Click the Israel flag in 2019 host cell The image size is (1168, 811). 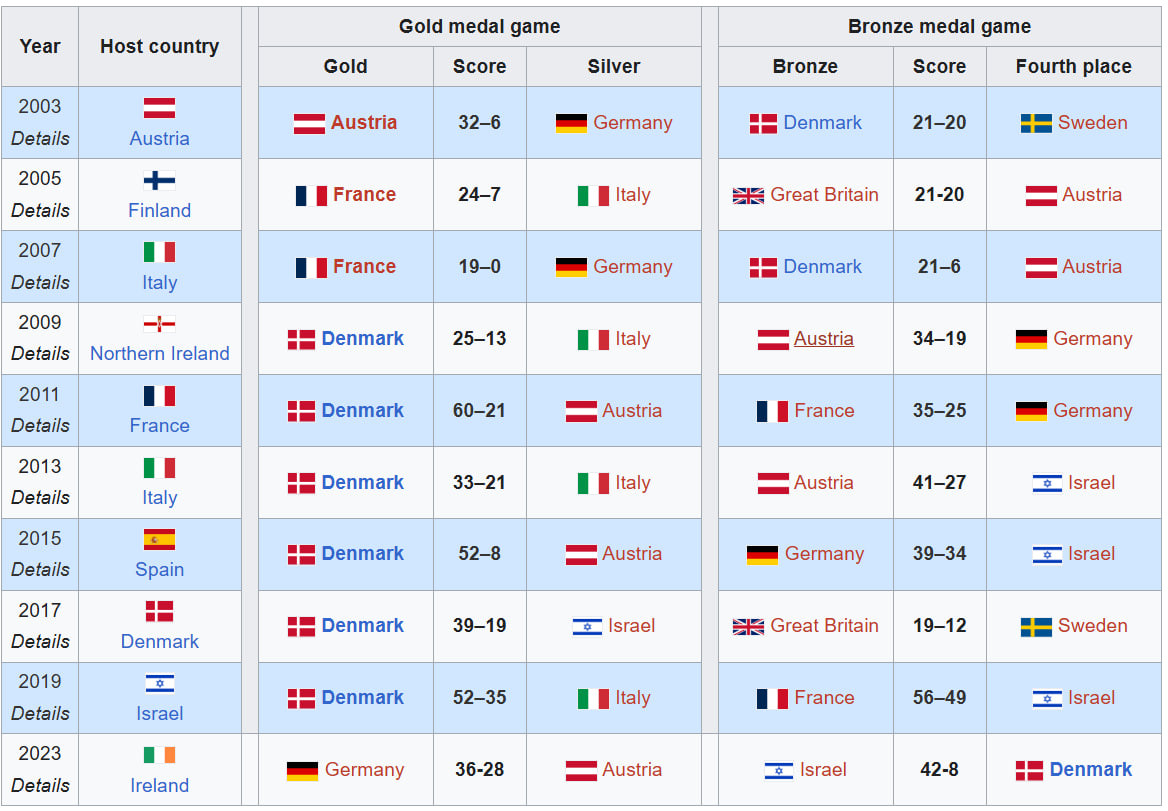(x=159, y=684)
